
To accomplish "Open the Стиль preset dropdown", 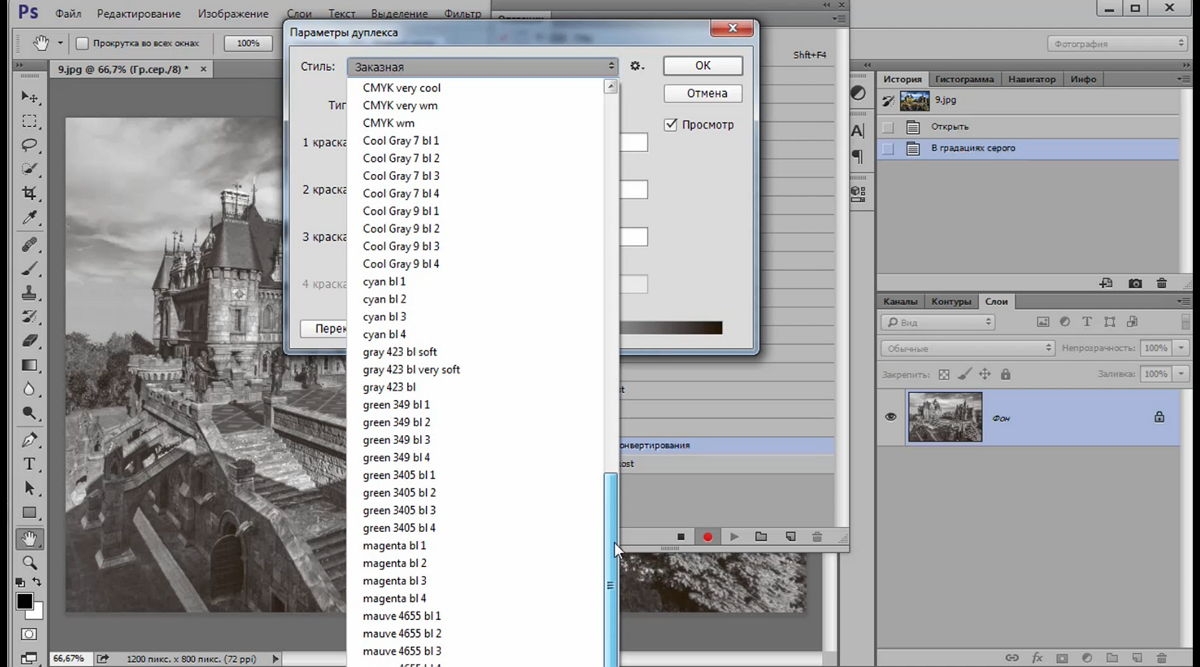I will pos(483,67).
